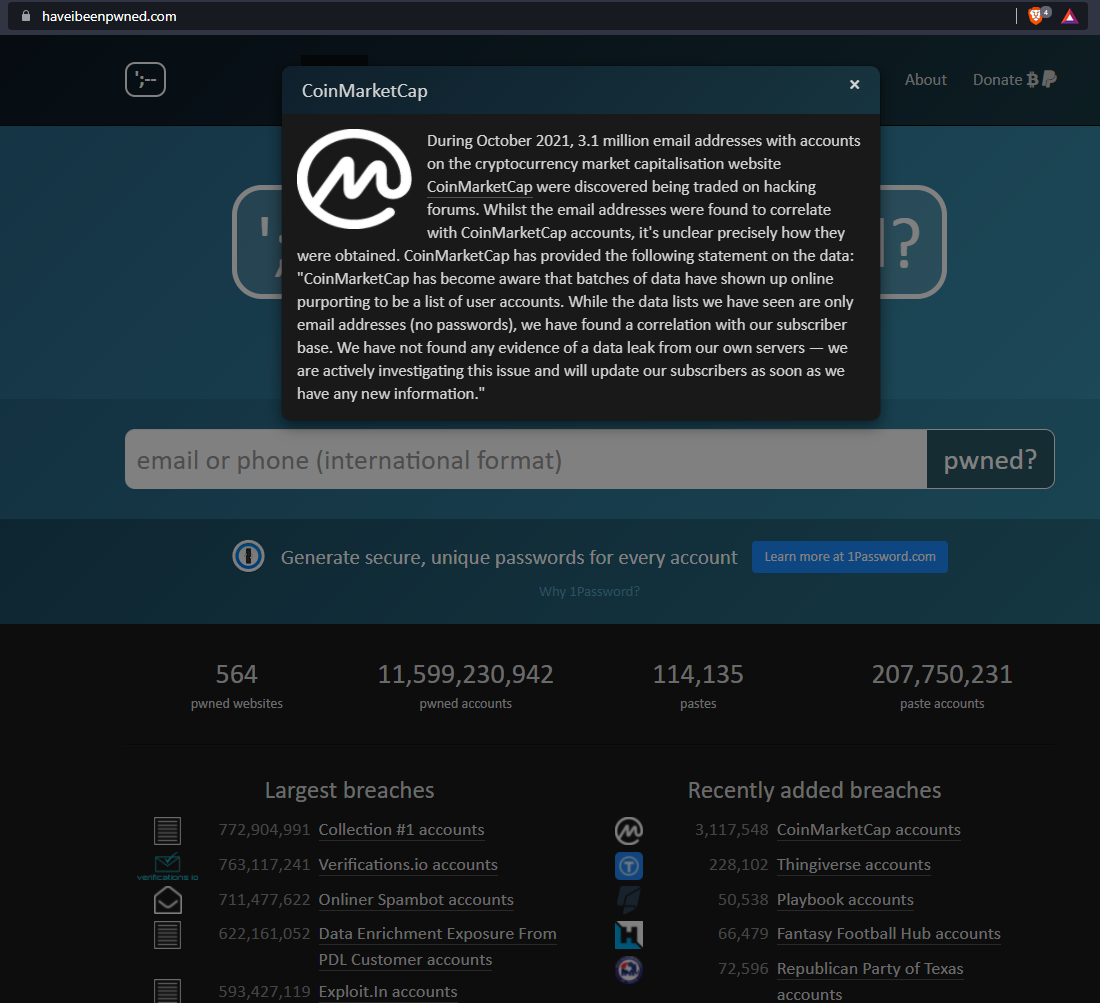Open Verifications.io accounts link
Image resolution: width=1100 pixels, height=1003 pixels.
coord(408,865)
